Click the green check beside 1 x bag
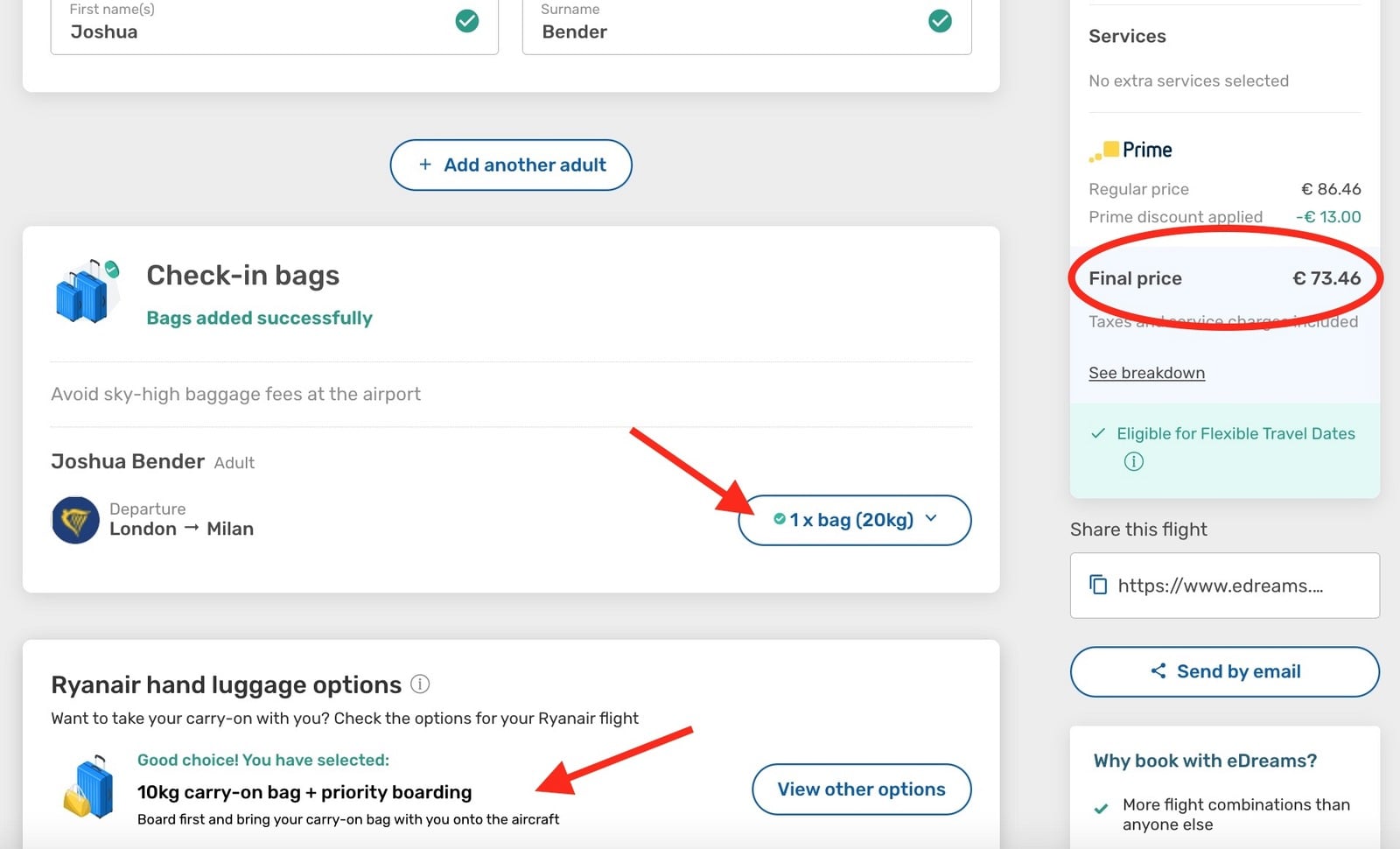The height and width of the screenshot is (849, 1400). tap(779, 519)
